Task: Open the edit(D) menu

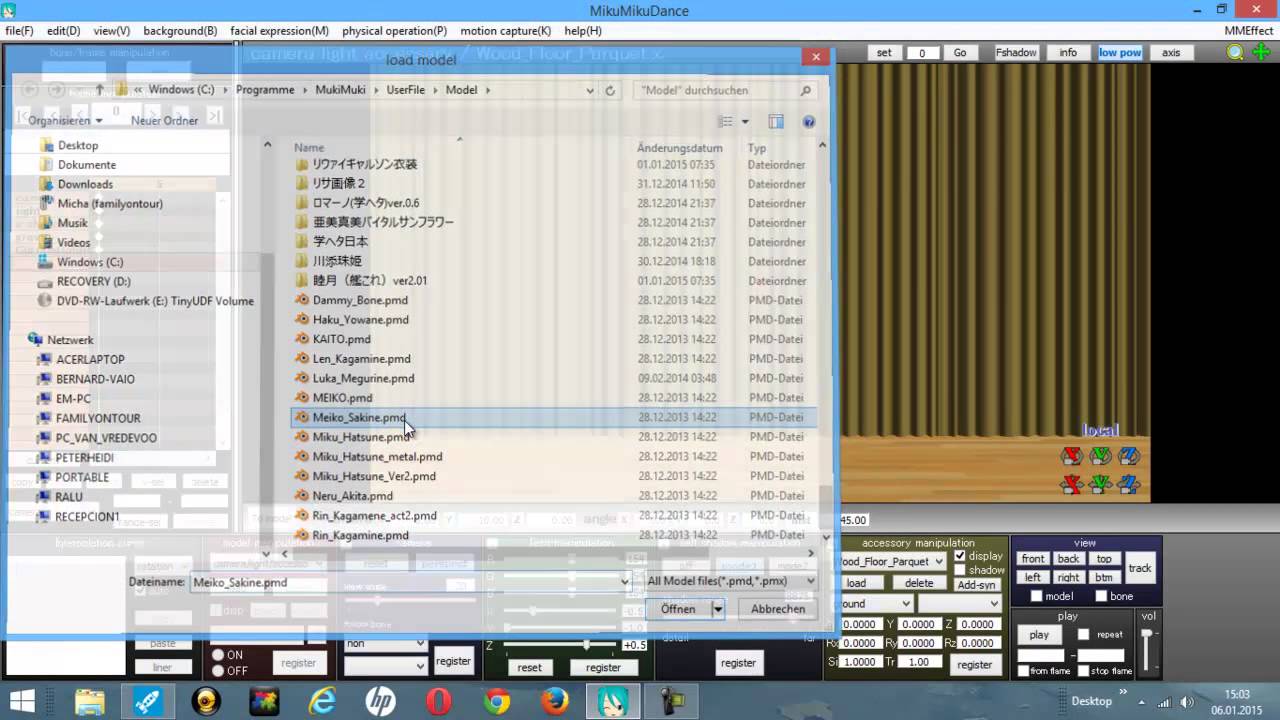Action: click(63, 31)
